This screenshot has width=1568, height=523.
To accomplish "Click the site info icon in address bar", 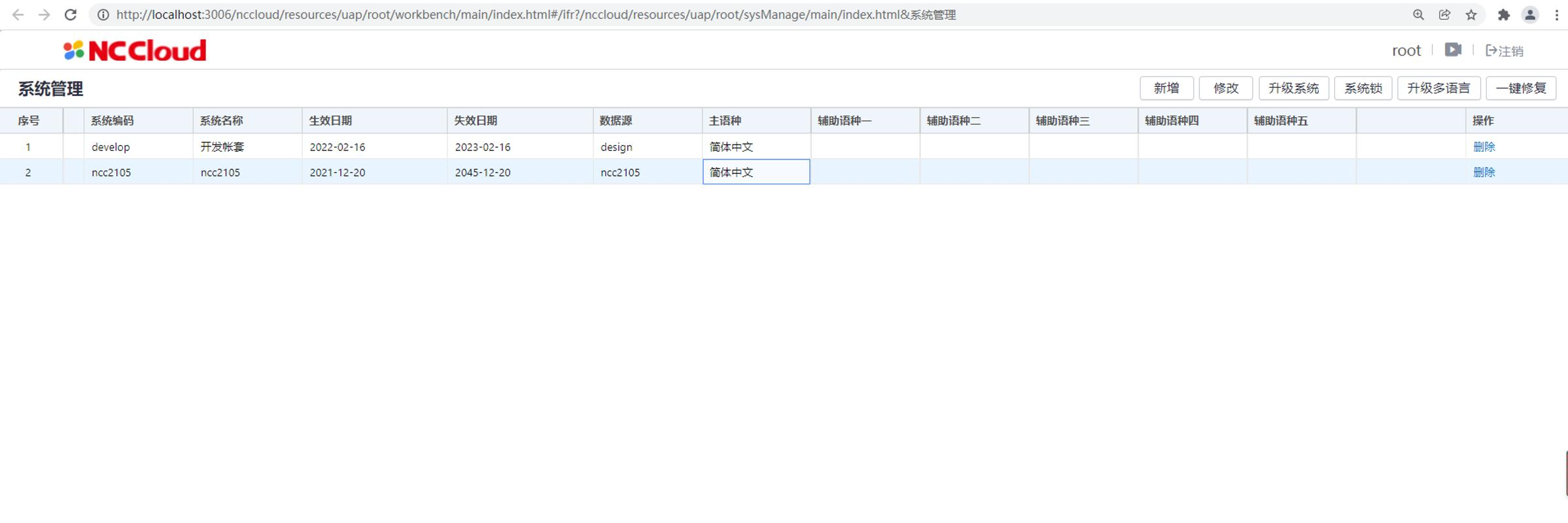I will click(103, 14).
